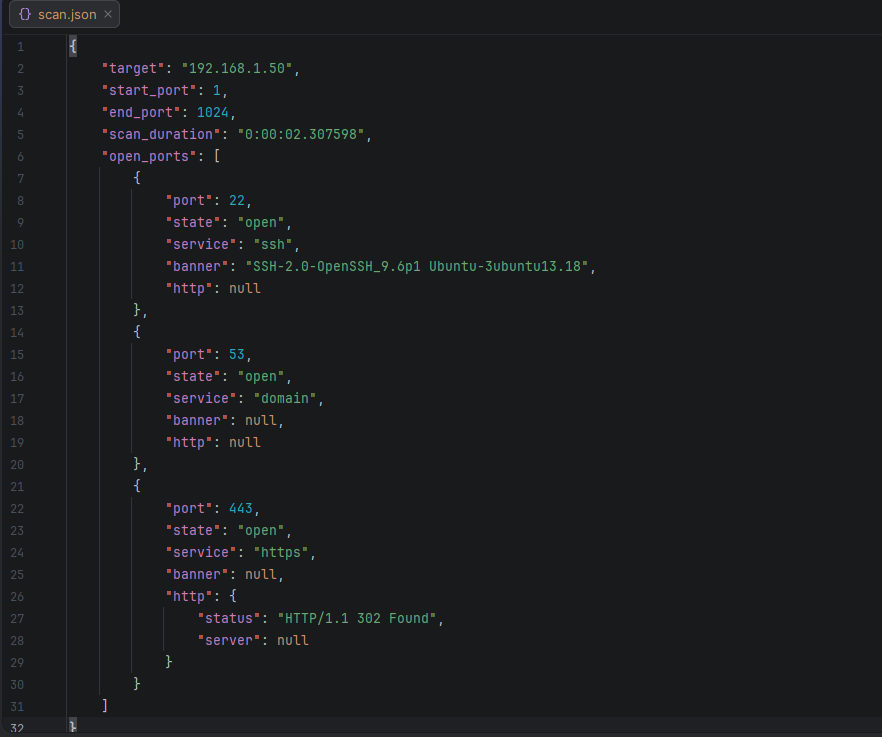Click the "http" key on line 26
This screenshot has height=737, width=882.
[189, 596]
